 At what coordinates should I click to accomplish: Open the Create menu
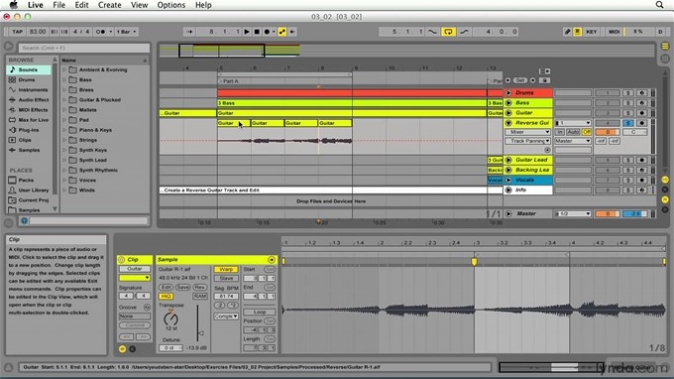coord(110,5)
